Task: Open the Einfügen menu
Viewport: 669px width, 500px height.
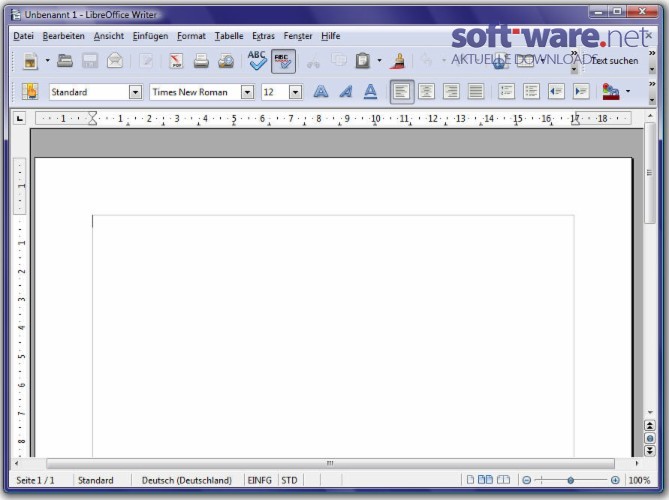Action: point(150,36)
